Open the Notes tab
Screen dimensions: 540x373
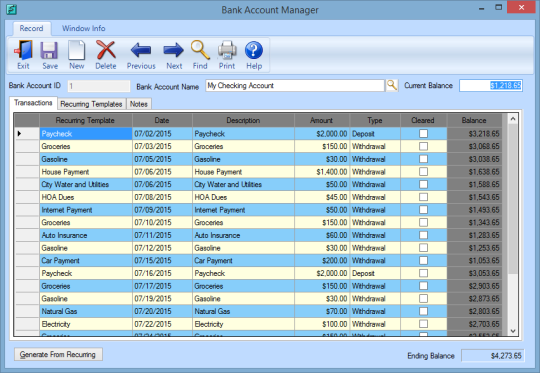(x=139, y=104)
